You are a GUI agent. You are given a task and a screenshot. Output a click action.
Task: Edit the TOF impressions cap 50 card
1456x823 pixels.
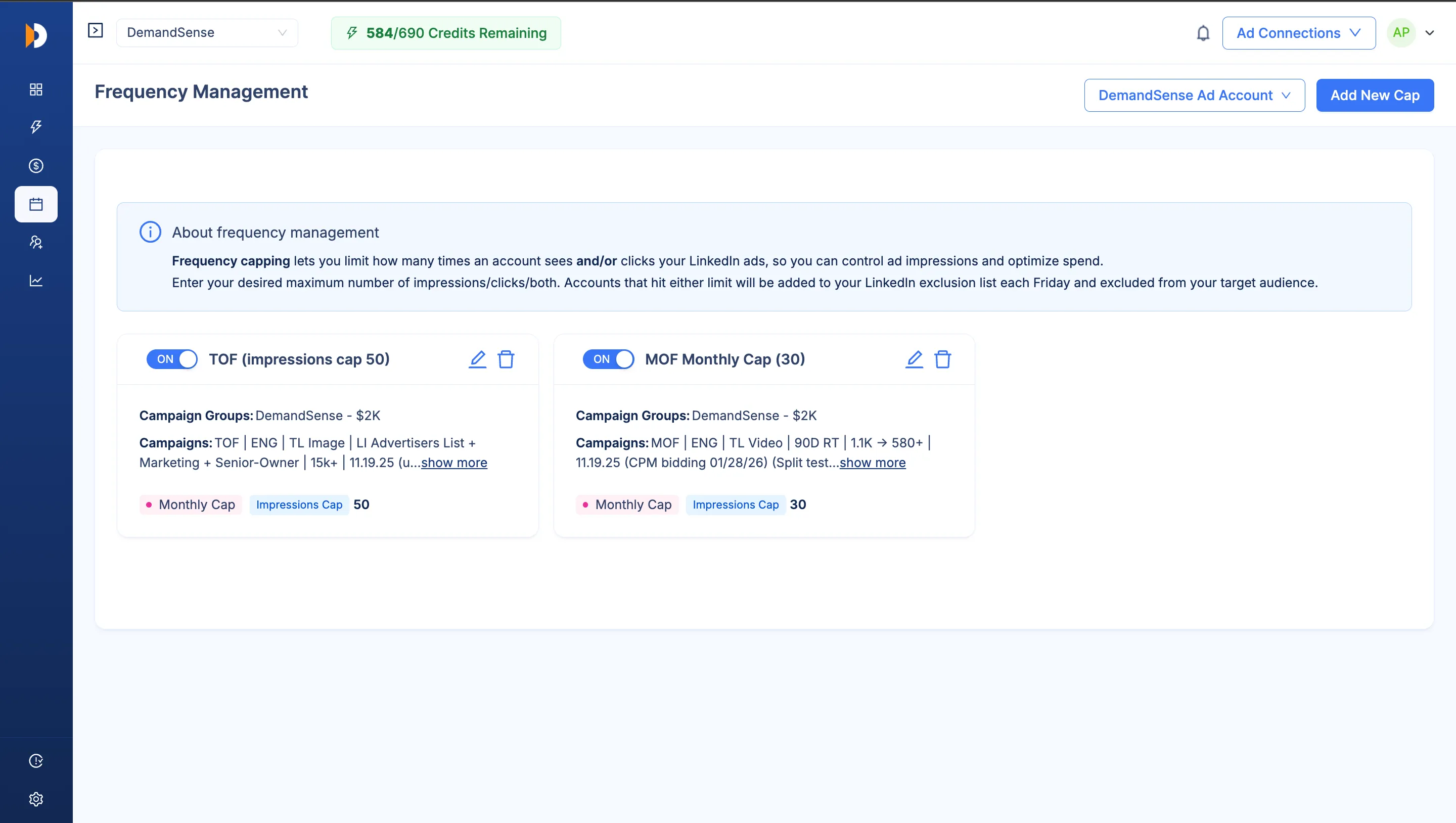[x=478, y=359]
